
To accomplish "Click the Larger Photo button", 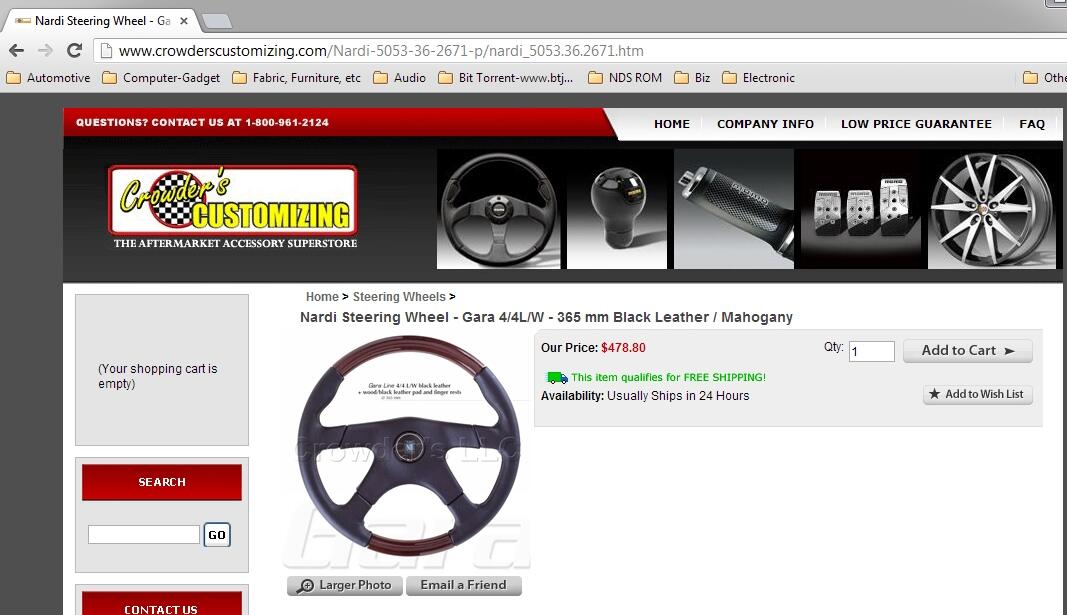I will 345,585.
